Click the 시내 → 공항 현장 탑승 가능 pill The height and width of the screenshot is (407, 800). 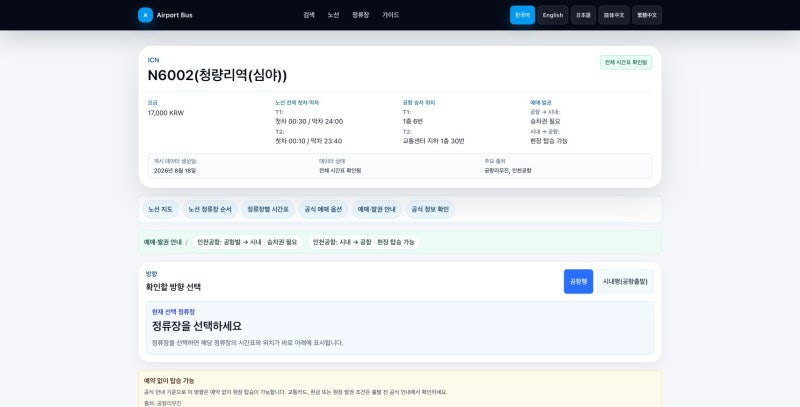[363, 242]
